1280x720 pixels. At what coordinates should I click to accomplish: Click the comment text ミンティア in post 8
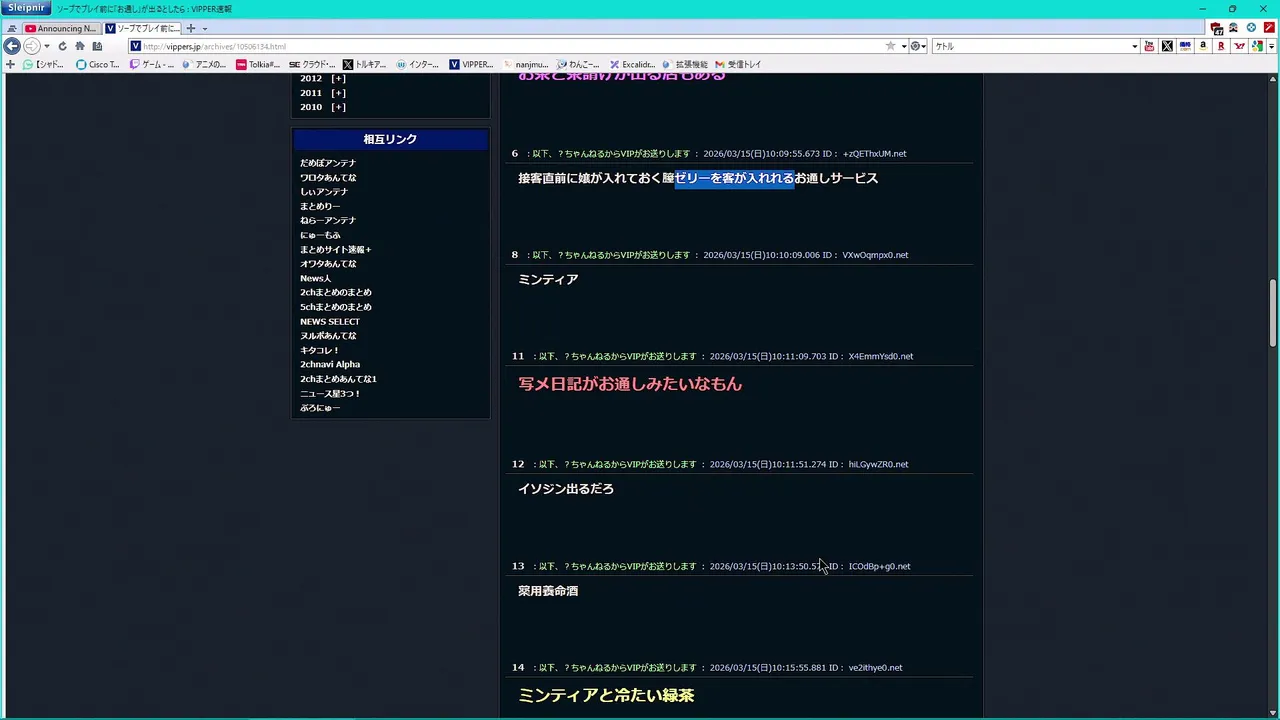pos(548,280)
